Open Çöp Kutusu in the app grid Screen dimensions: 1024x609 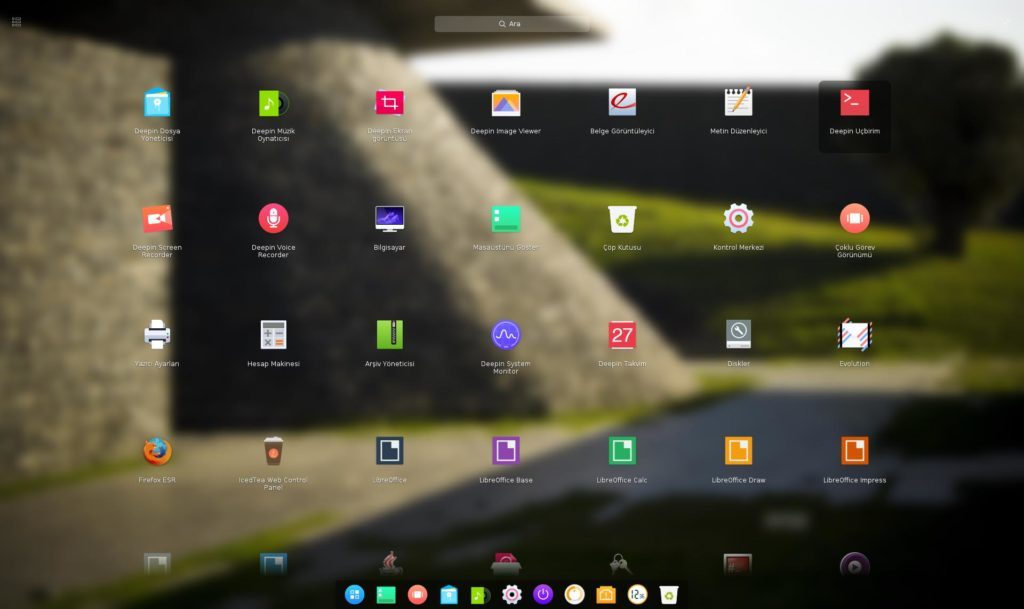(x=622, y=219)
